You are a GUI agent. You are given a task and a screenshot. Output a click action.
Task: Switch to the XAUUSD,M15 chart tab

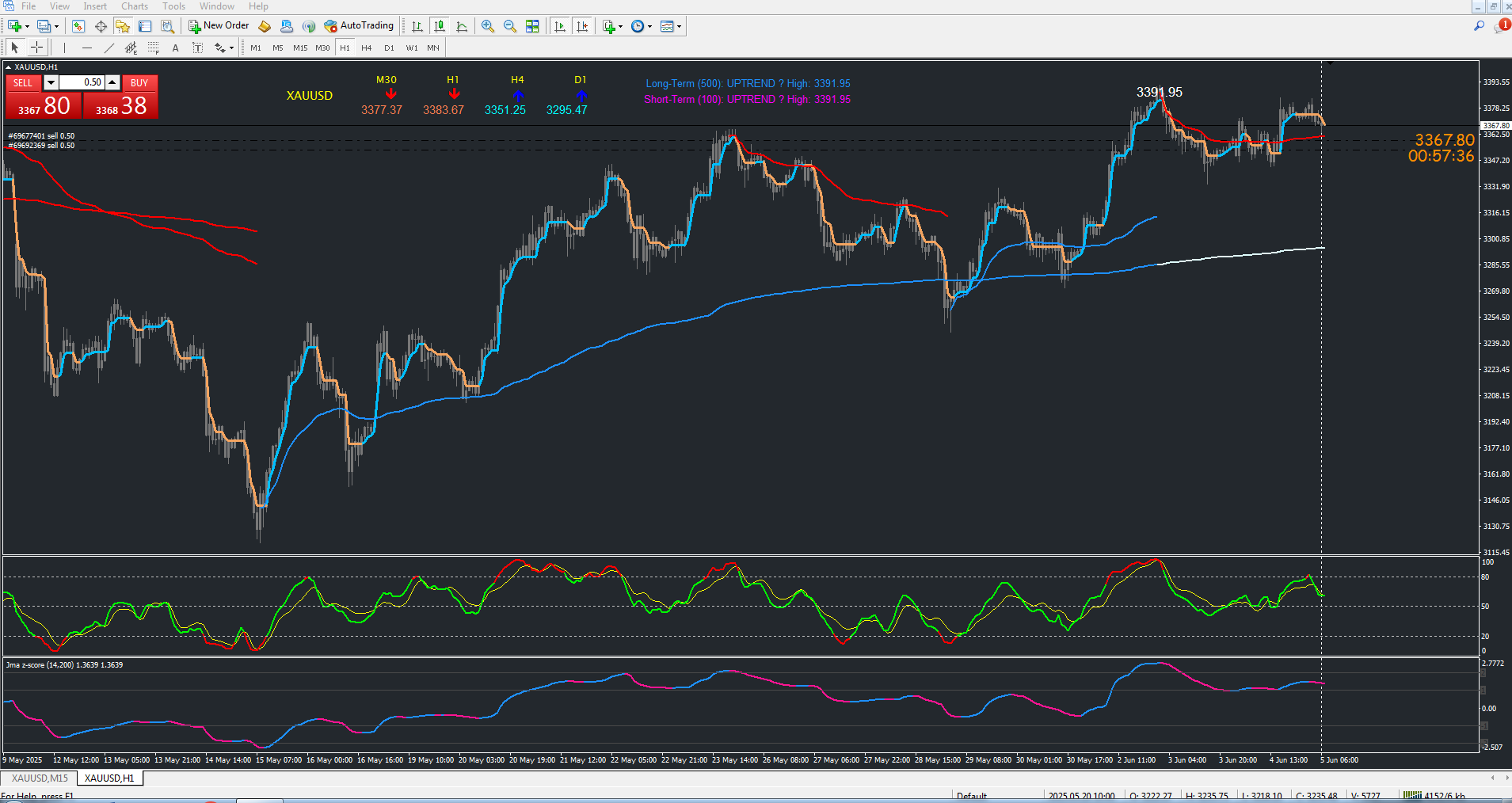pyautogui.click(x=40, y=778)
